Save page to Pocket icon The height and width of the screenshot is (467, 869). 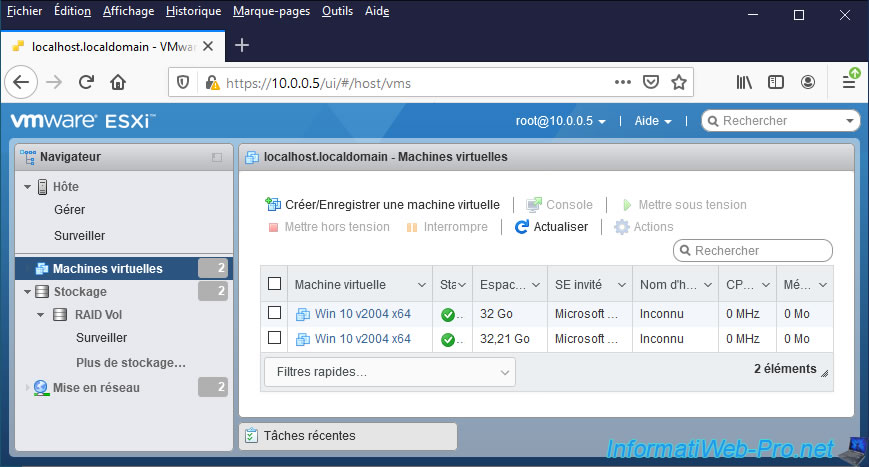tap(651, 83)
